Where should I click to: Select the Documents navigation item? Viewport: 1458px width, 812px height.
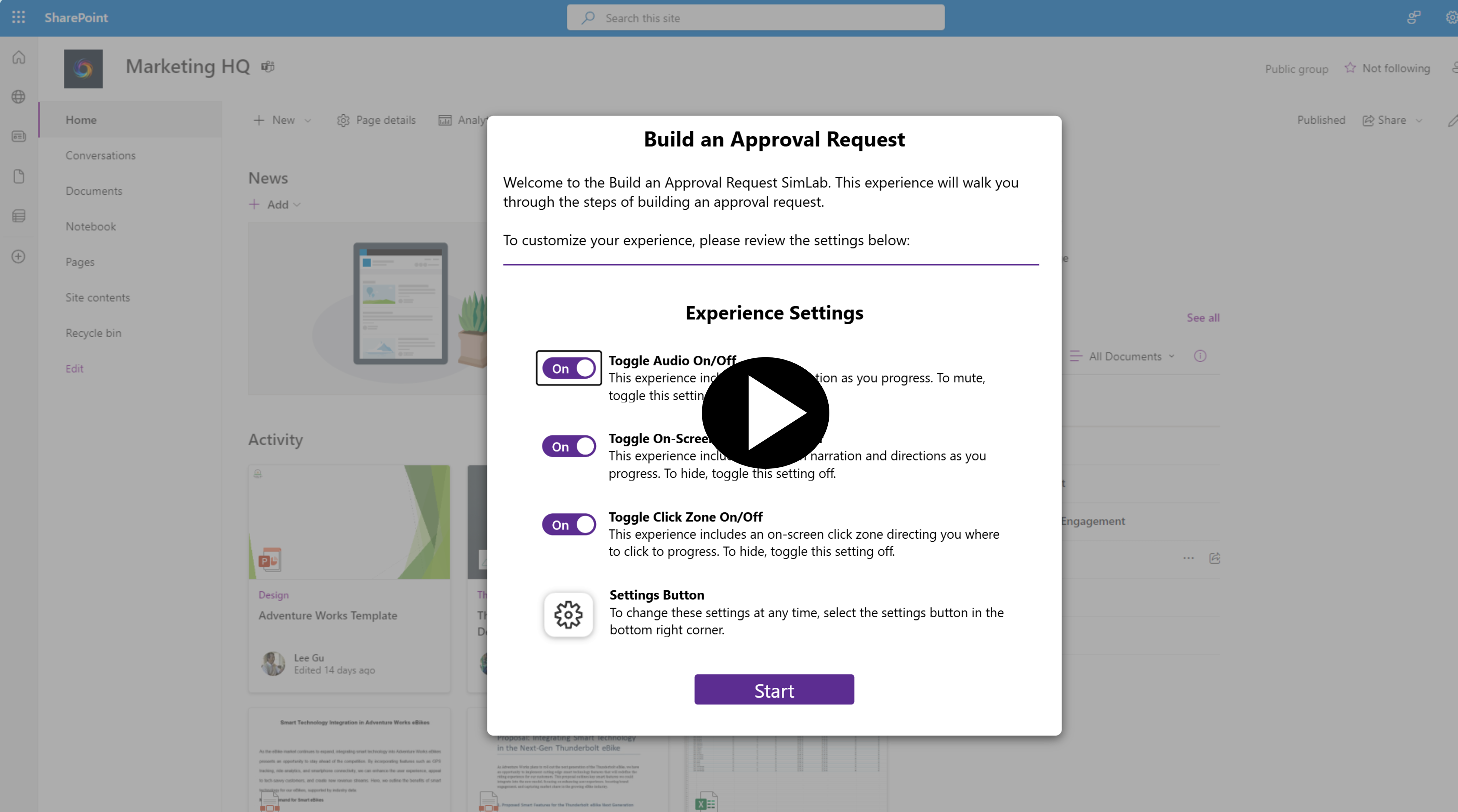[x=94, y=190]
